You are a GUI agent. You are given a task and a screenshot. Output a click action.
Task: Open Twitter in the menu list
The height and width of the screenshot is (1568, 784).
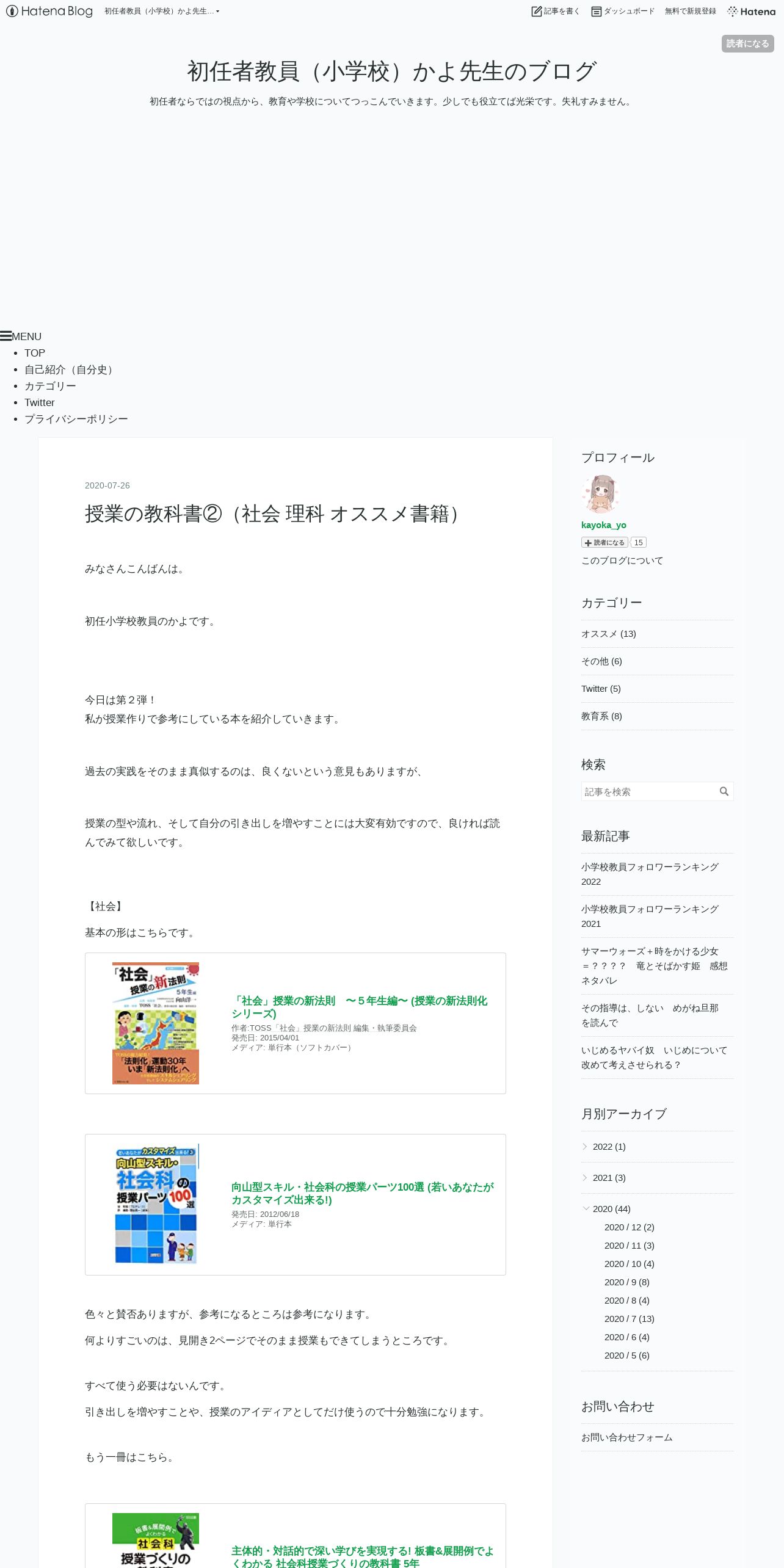(x=39, y=402)
